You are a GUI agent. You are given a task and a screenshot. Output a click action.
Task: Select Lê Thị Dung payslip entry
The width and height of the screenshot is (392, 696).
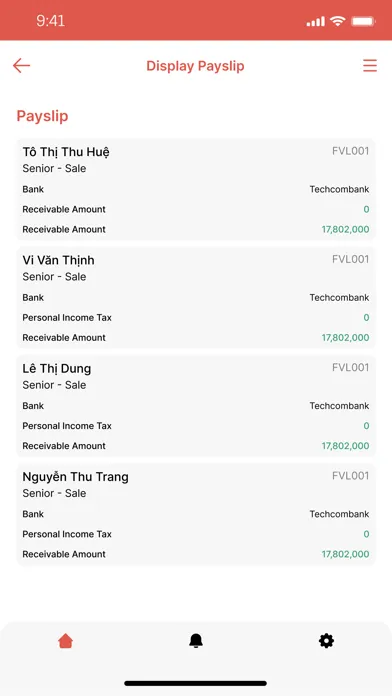tap(196, 406)
